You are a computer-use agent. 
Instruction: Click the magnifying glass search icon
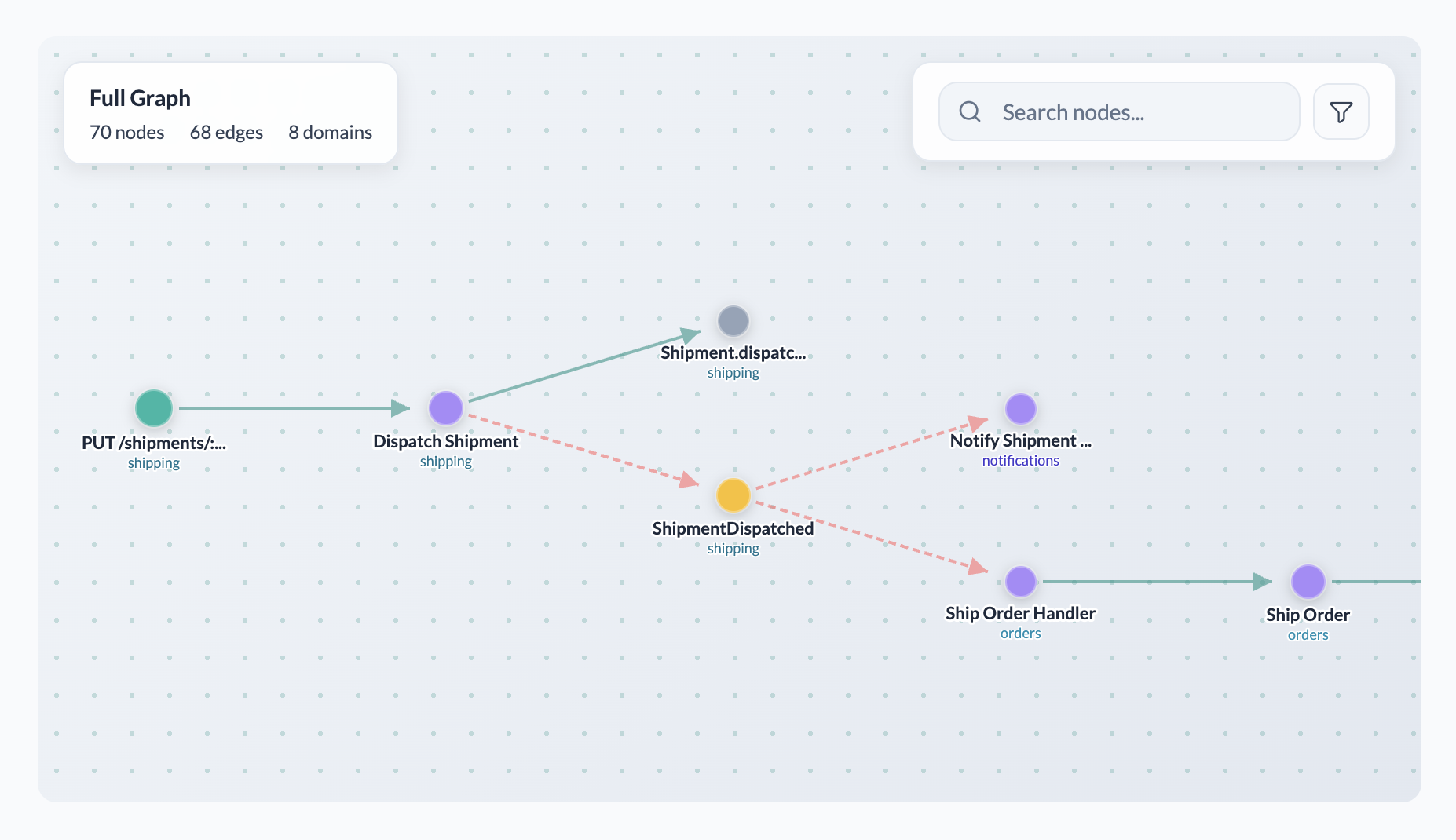(969, 111)
